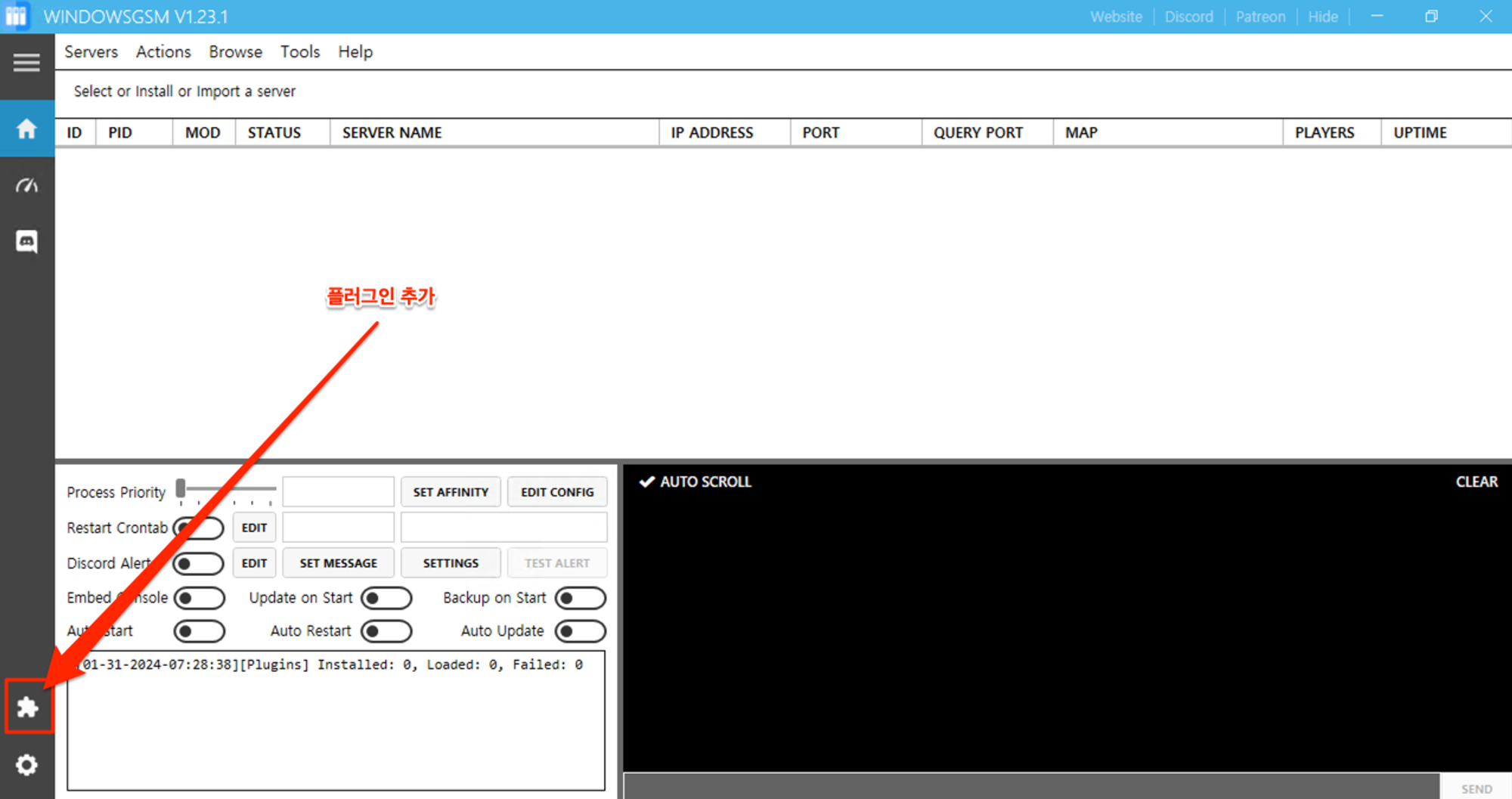Click the wide crontab description field
The height and width of the screenshot is (799, 1512).
503,527
